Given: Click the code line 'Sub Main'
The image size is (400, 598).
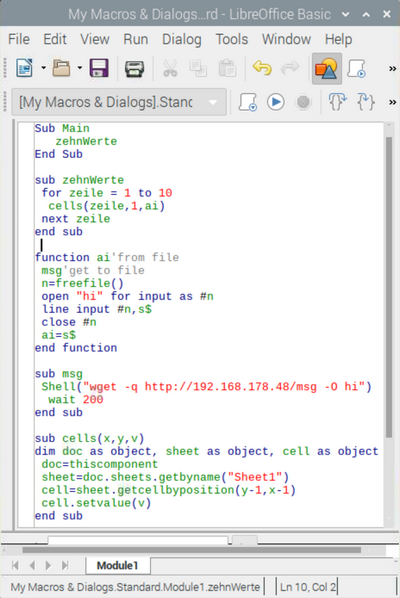Looking at the screenshot, I should point(62,128).
